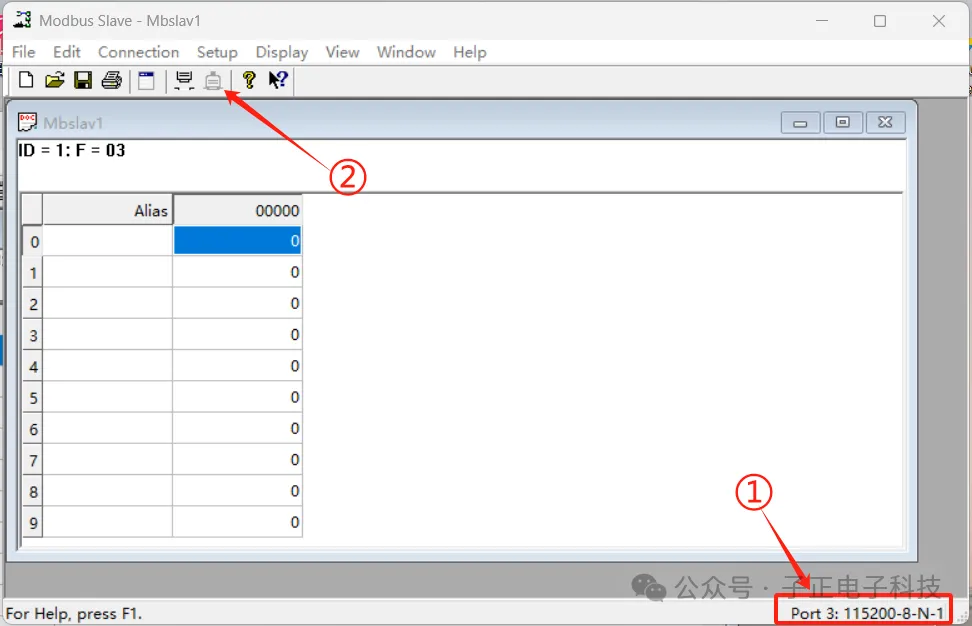The image size is (972, 626).
Task: Activate the context help arrow icon
Action: click(277, 80)
